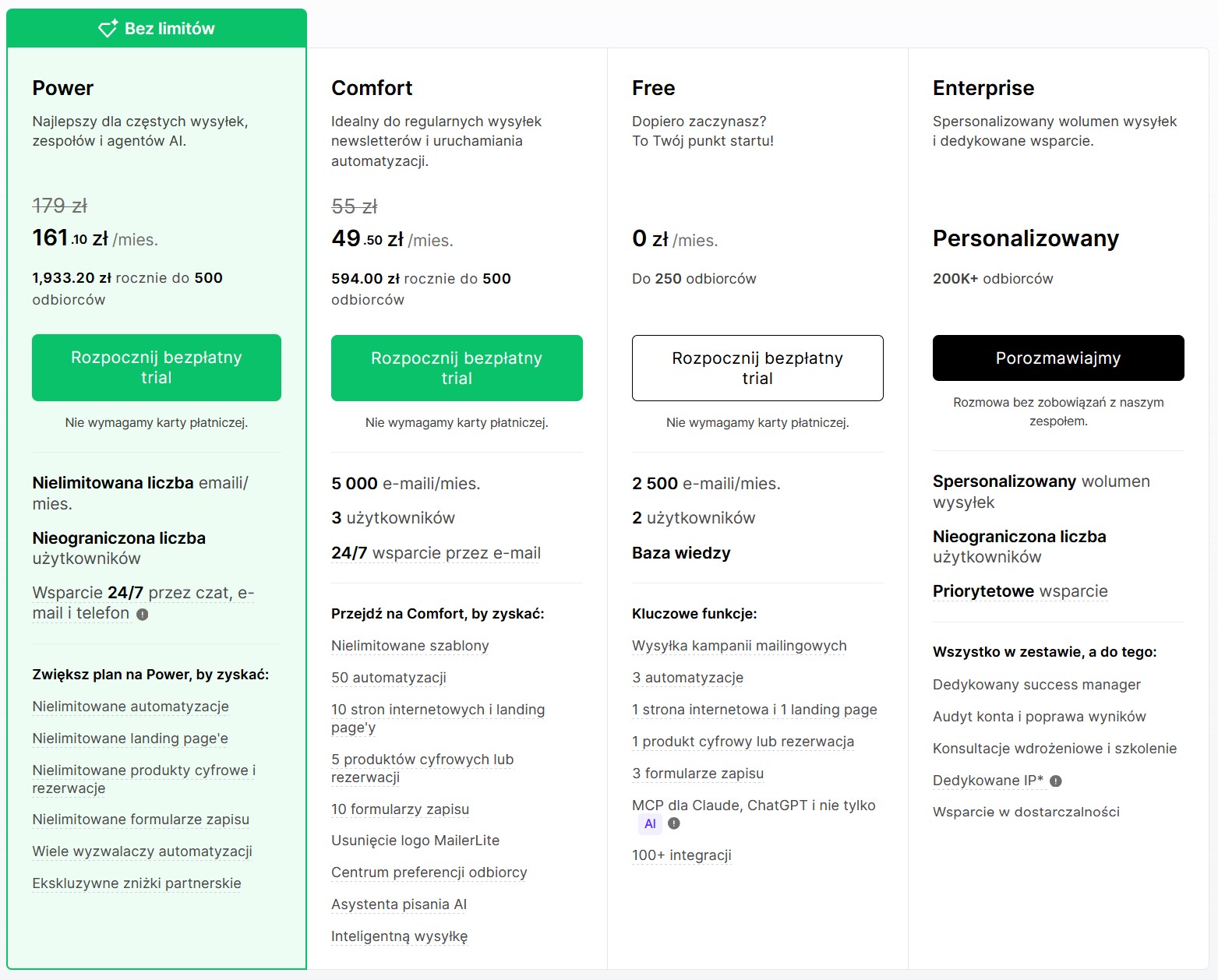Image resolution: width=1218 pixels, height=980 pixels.
Task: Select the Bez limitów banner tab
Action: coord(157,29)
